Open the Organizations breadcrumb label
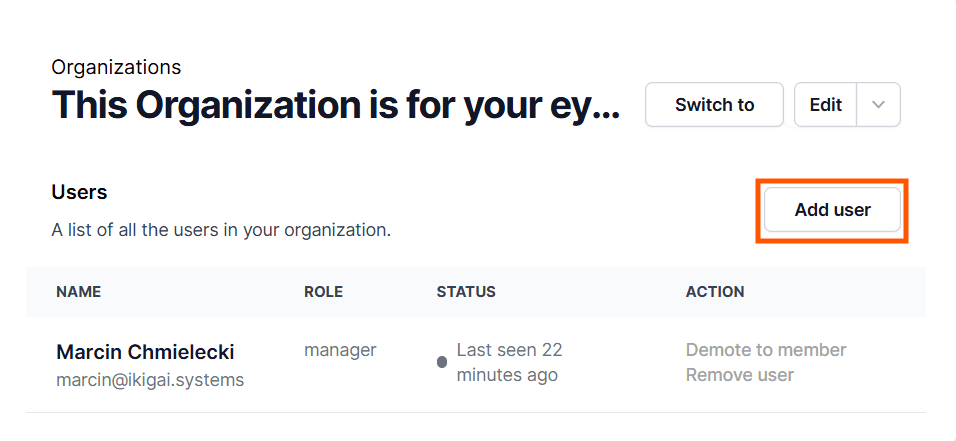Screen dimensions: 956x441 tap(116, 68)
